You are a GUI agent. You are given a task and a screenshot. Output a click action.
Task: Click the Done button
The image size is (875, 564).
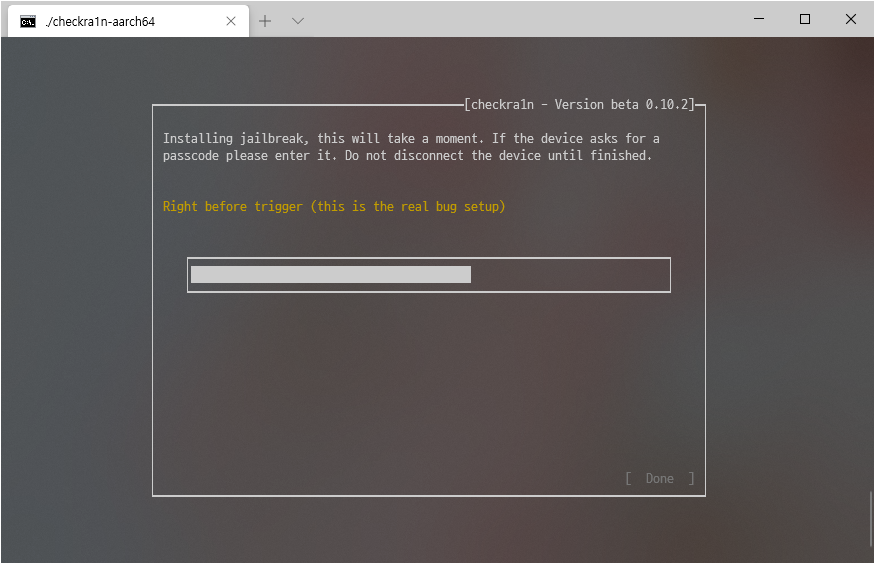pyautogui.click(x=660, y=479)
